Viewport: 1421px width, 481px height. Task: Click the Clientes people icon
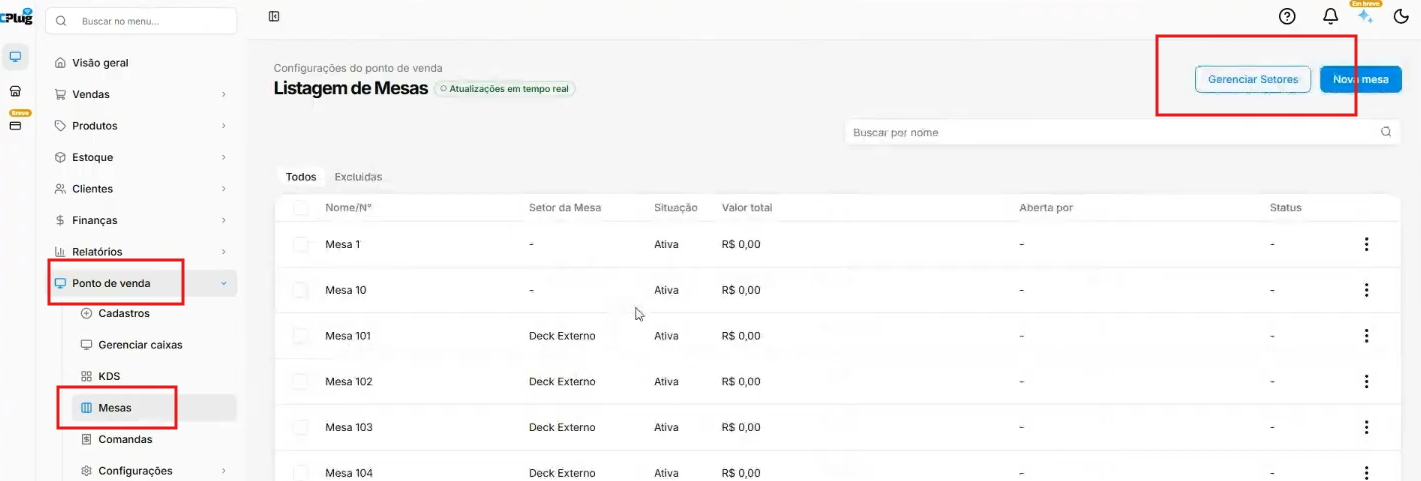(60, 189)
